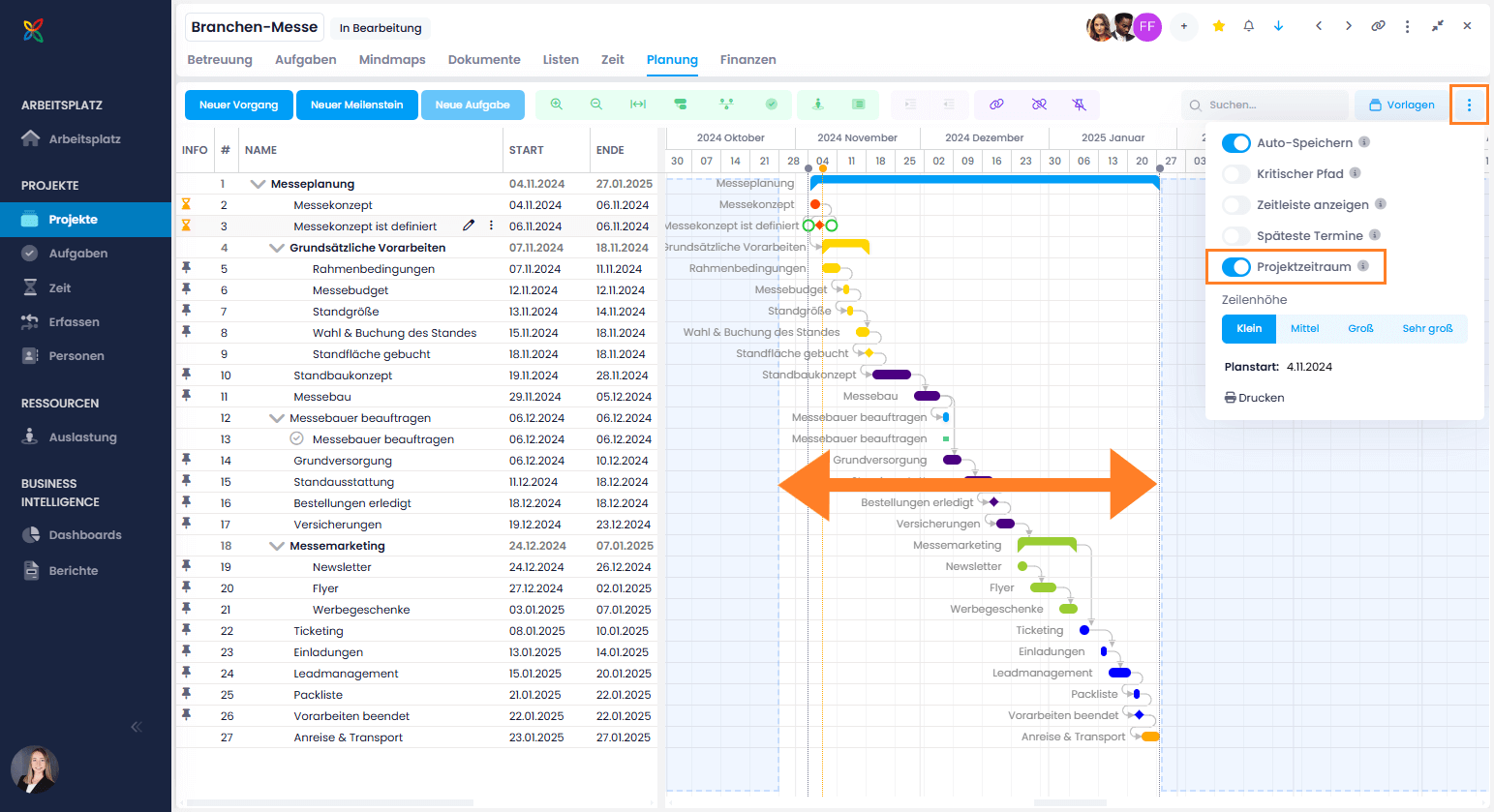1494x812 pixels.
Task: Open row menu for Messekonzept ist definiert
Action: click(491, 226)
